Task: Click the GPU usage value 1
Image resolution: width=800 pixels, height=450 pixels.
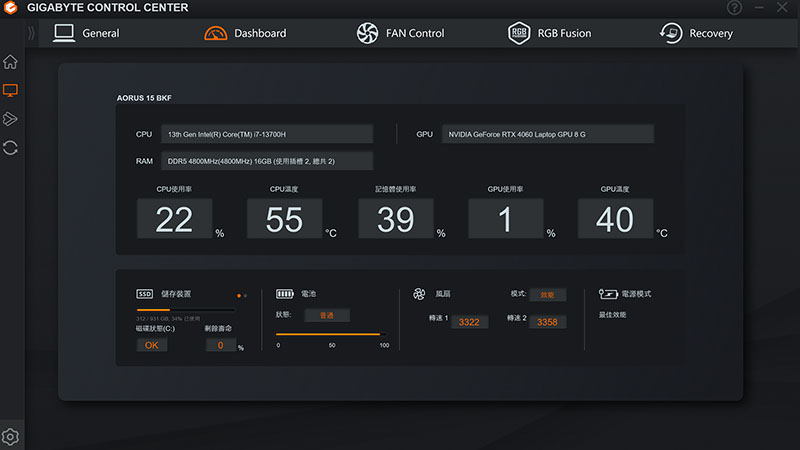Action: [x=506, y=219]
